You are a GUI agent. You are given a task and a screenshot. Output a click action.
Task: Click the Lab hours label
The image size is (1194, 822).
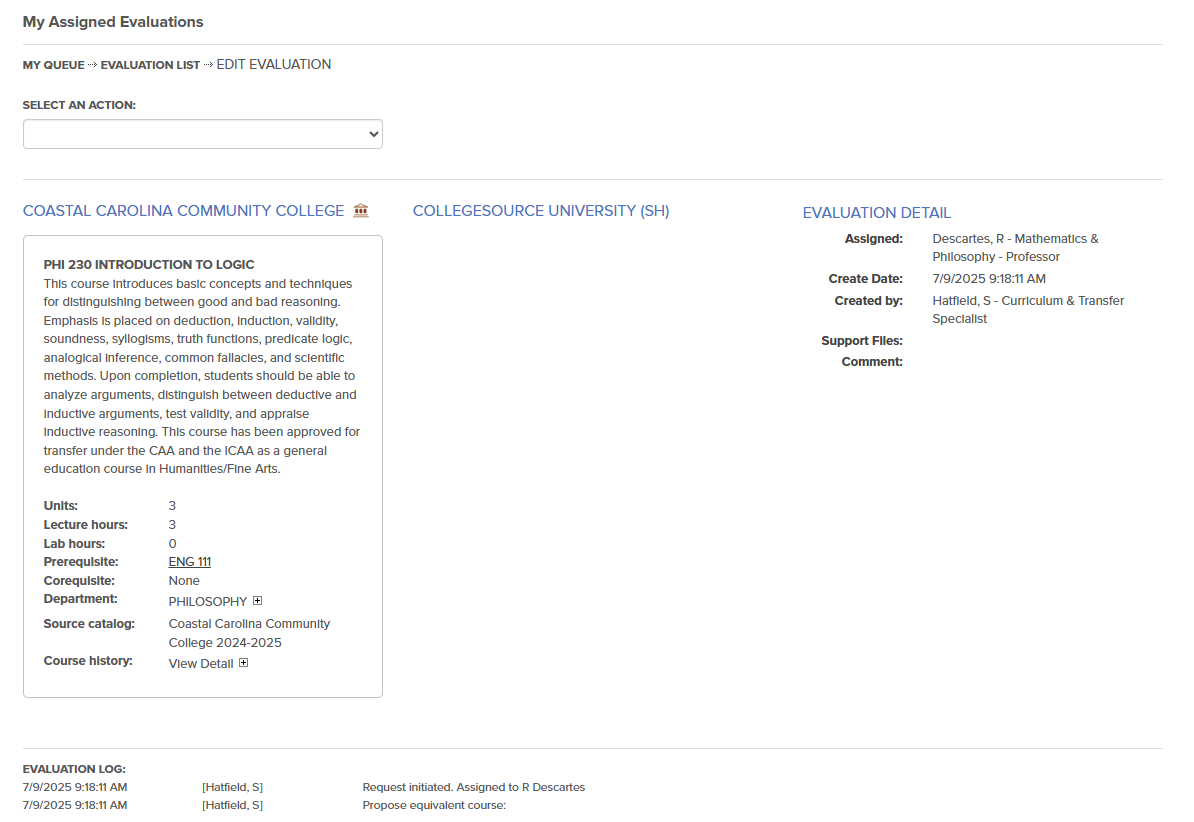(75, 543)
